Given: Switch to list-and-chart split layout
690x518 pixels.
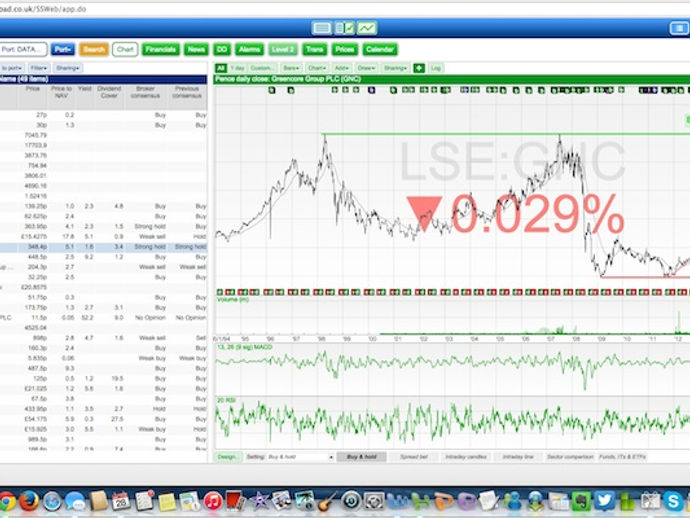Looking at the screenshot, I should point(344,28).
